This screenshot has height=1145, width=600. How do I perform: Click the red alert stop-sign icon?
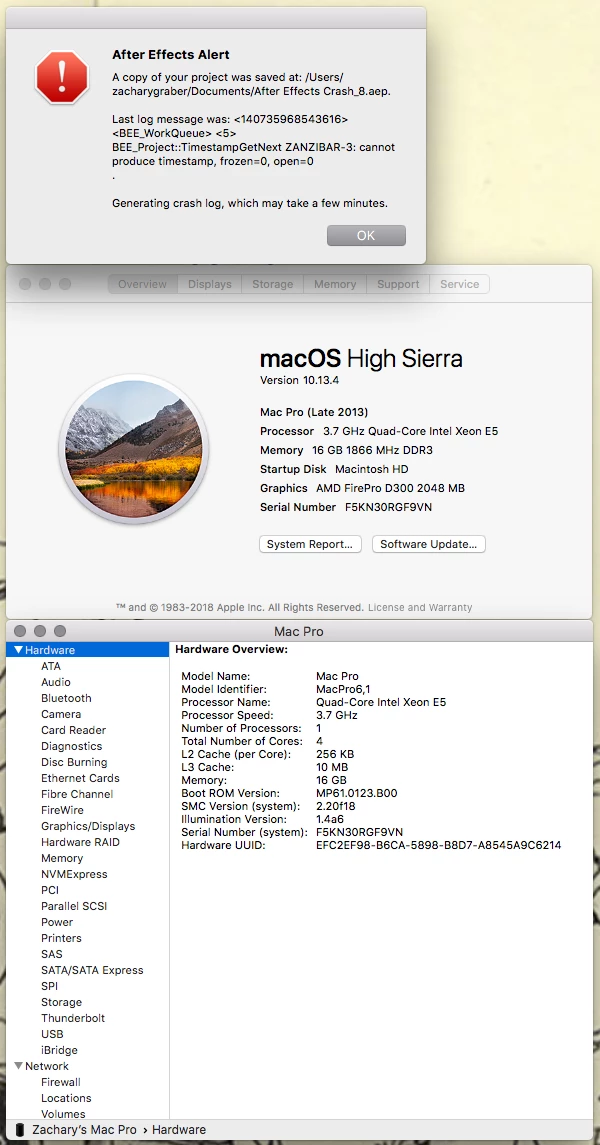coord(62,77)
